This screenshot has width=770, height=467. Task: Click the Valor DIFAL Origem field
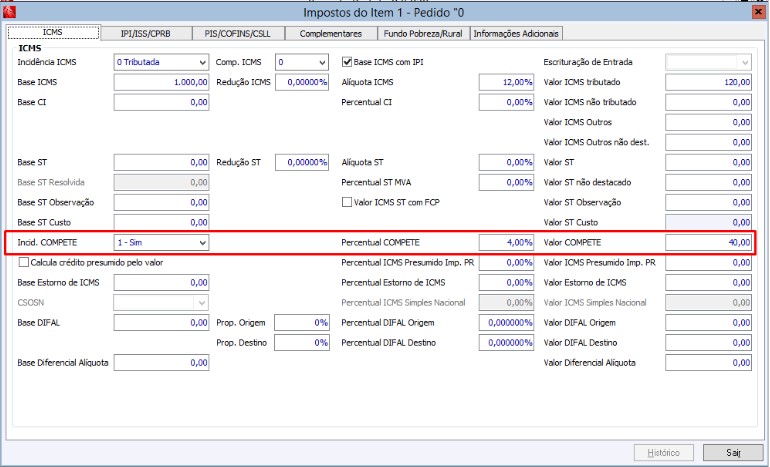coord(708,323)
